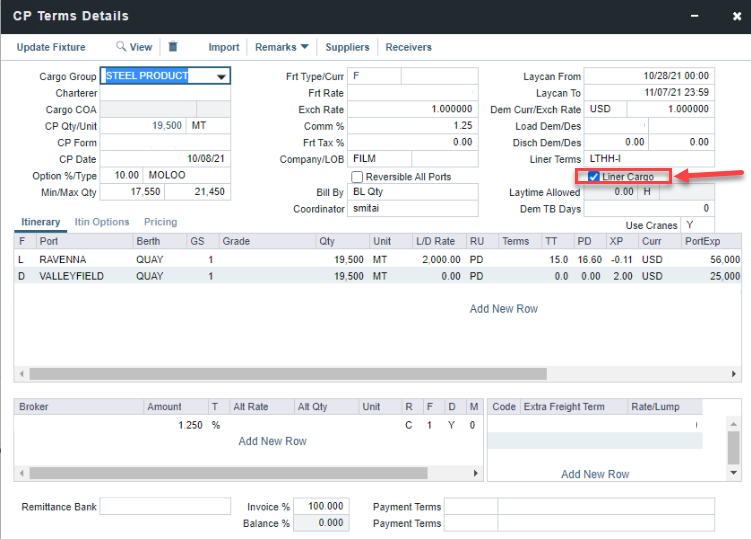Add New Row in the itinerary grid
751x539 pixels.
503,309
